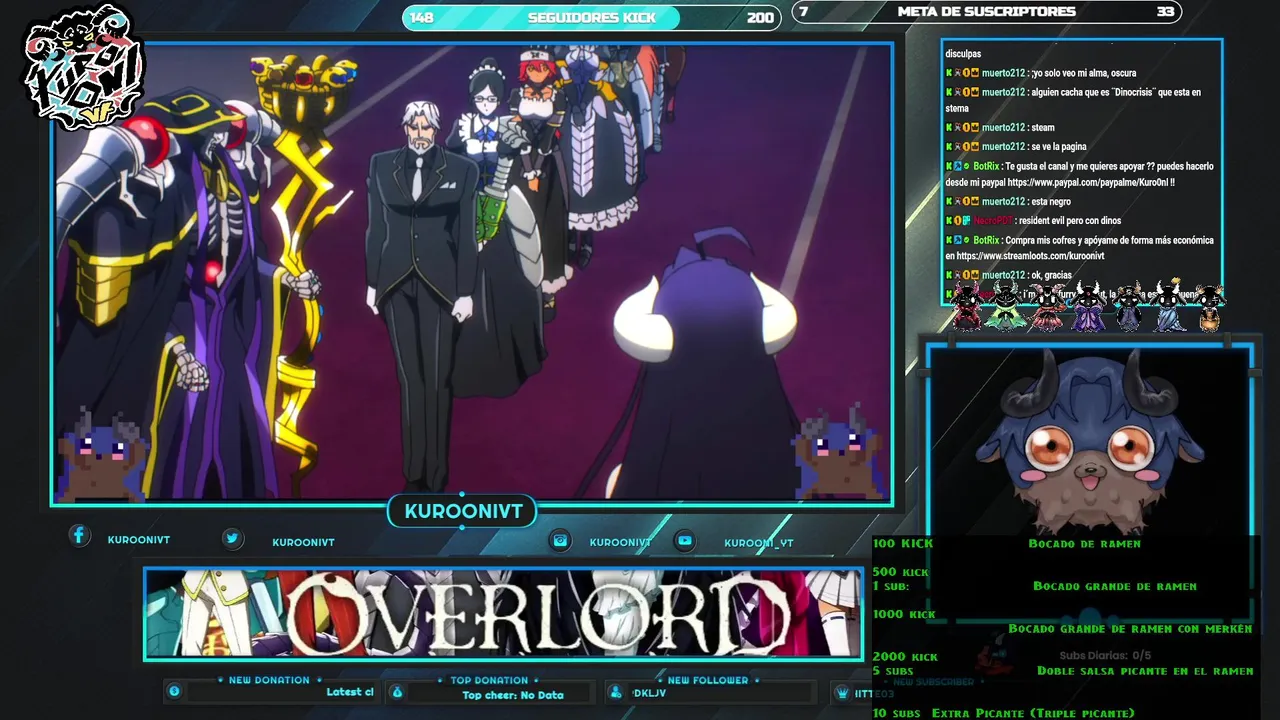Open the streamloots.com/kuroonivt link in chat
This screenshot has width=1280, height=720.
pos(1030,257)
